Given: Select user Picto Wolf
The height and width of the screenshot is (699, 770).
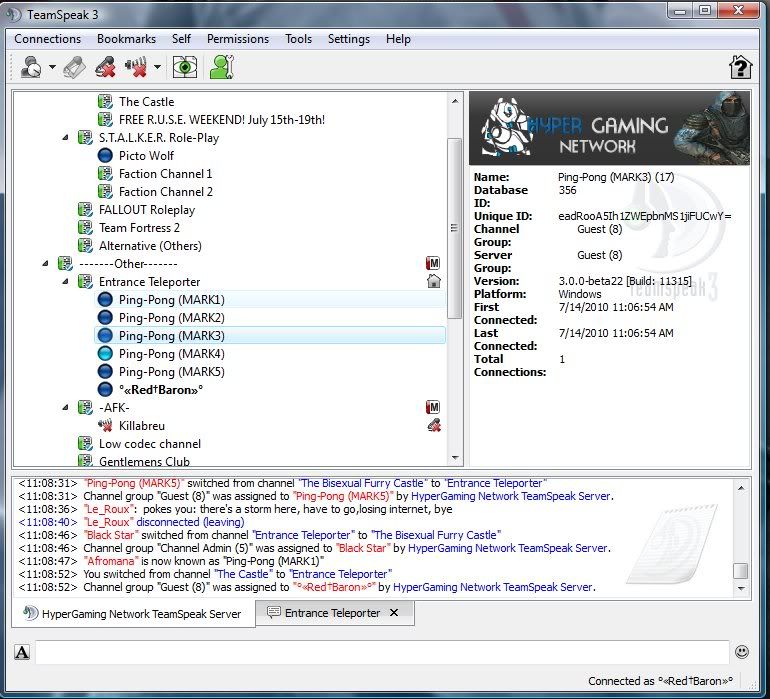Looking at the screenshot, I should [x=146, y=156].
